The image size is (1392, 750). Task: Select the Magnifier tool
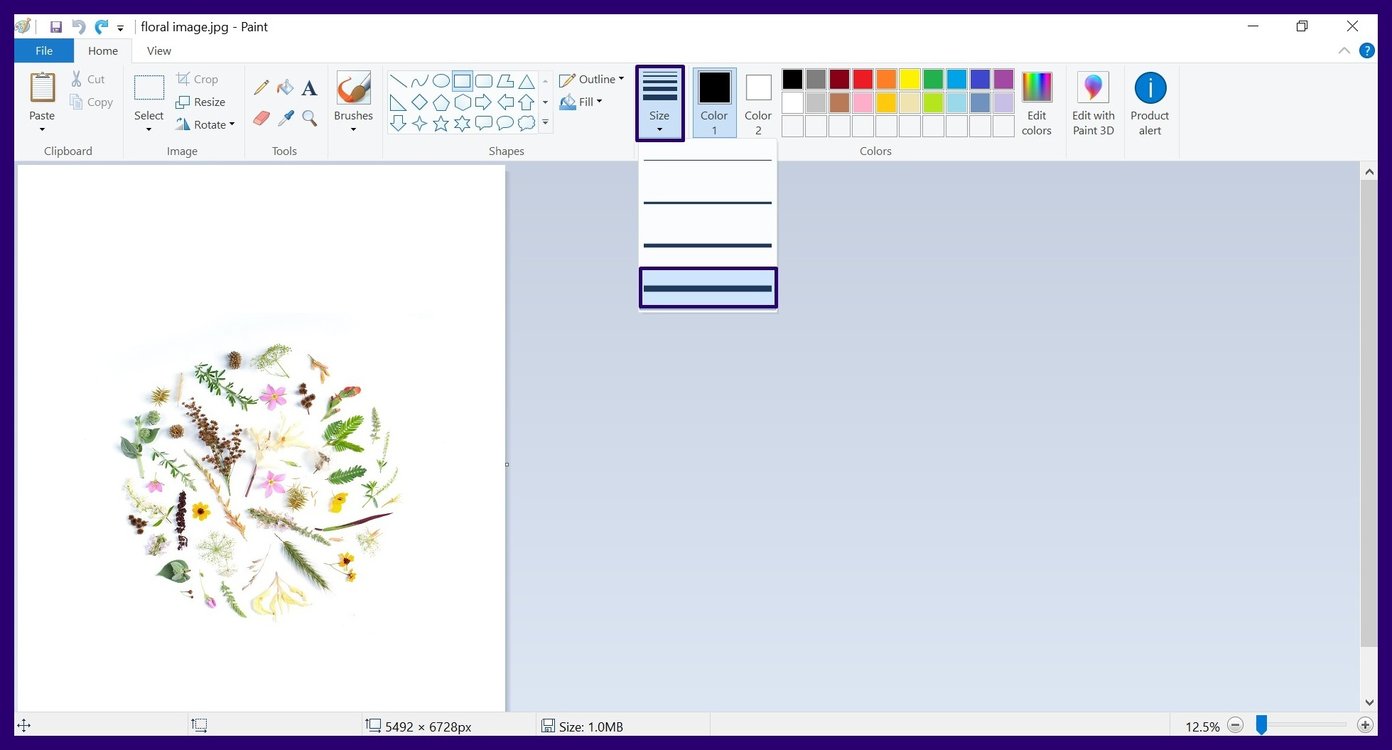pyautogui.click(x=309, y=117)
